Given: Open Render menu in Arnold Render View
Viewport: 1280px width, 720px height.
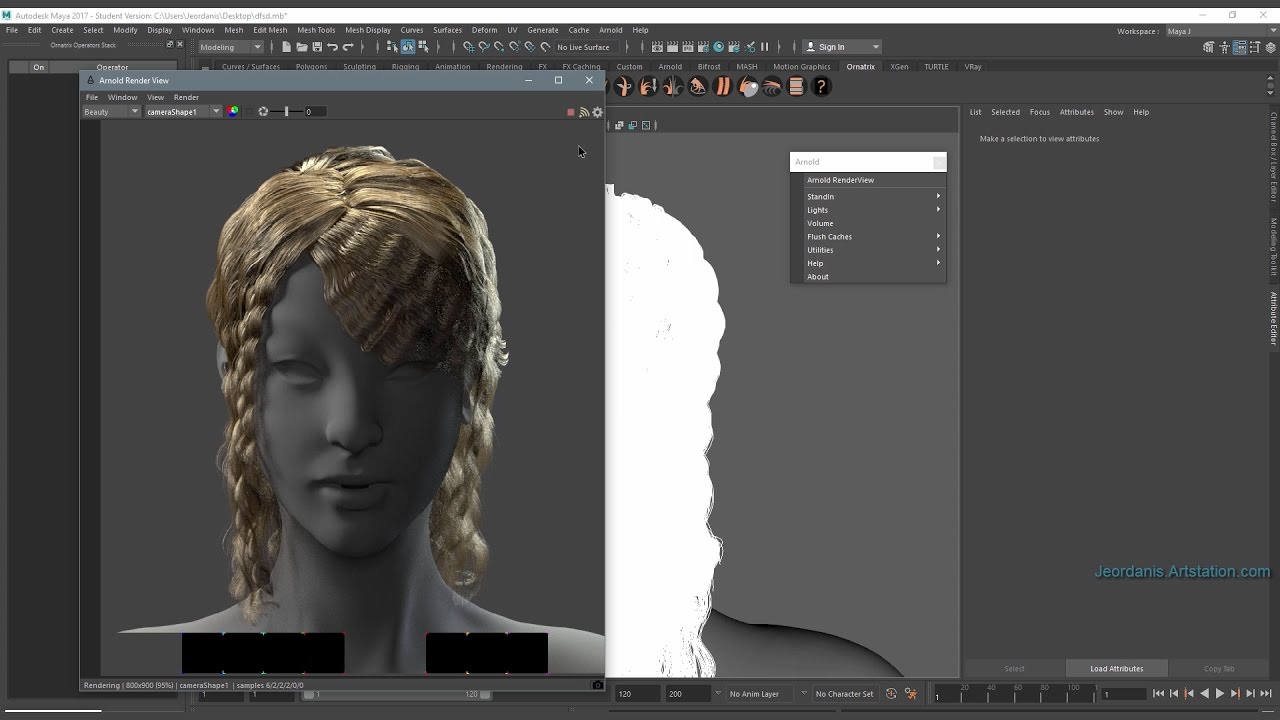Looking at the screenshot, I should click(x=186, y=97).
